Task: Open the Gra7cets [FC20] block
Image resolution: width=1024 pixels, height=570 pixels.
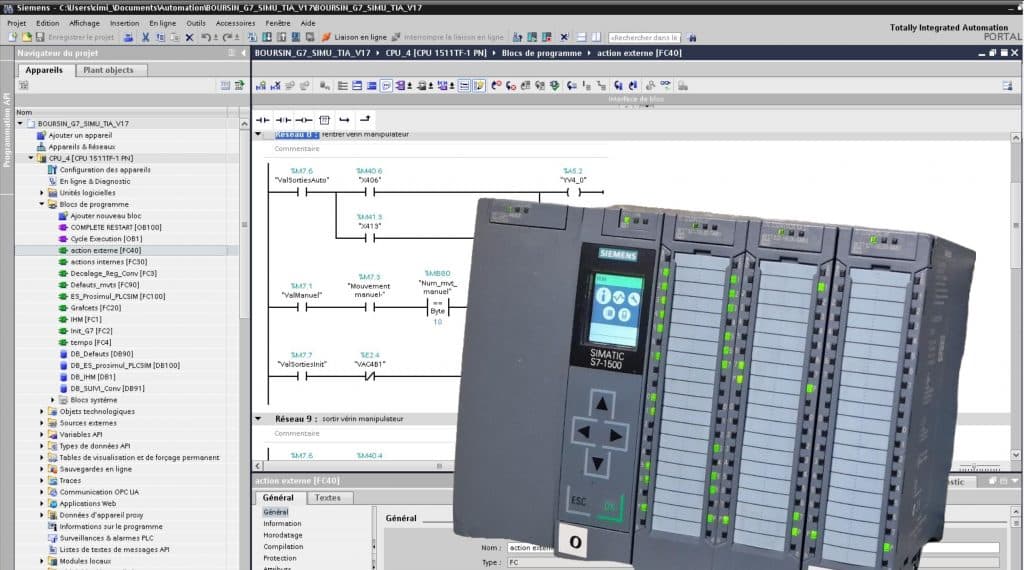Action: point(95,307)
